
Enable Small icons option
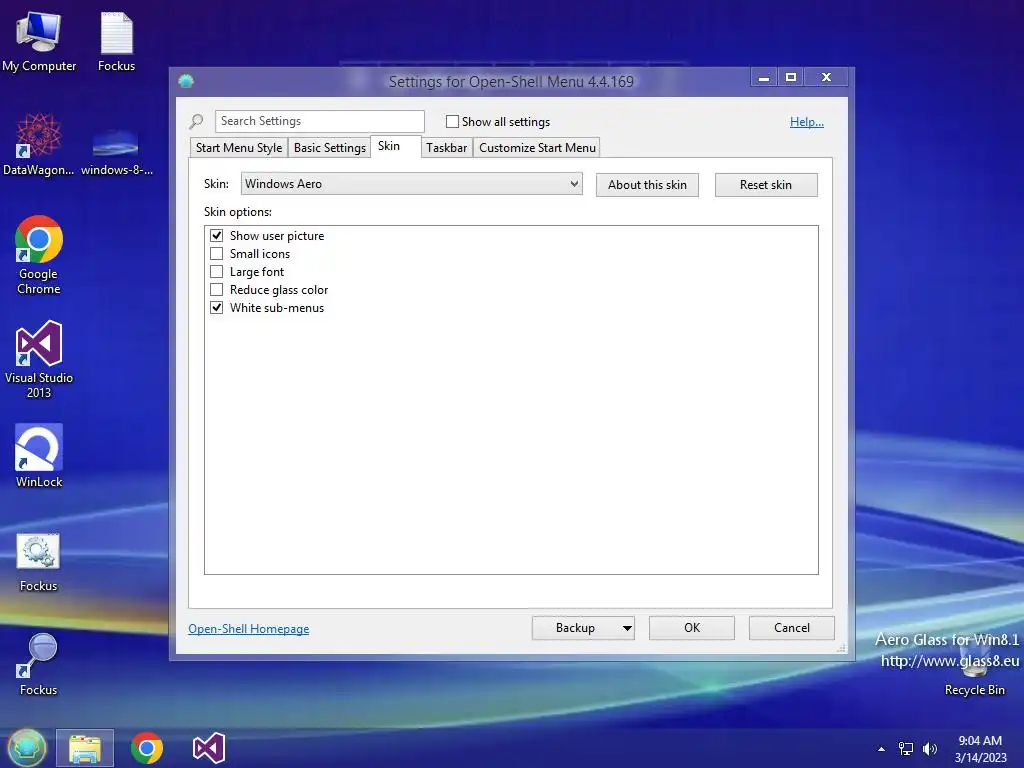click(216, 253)
